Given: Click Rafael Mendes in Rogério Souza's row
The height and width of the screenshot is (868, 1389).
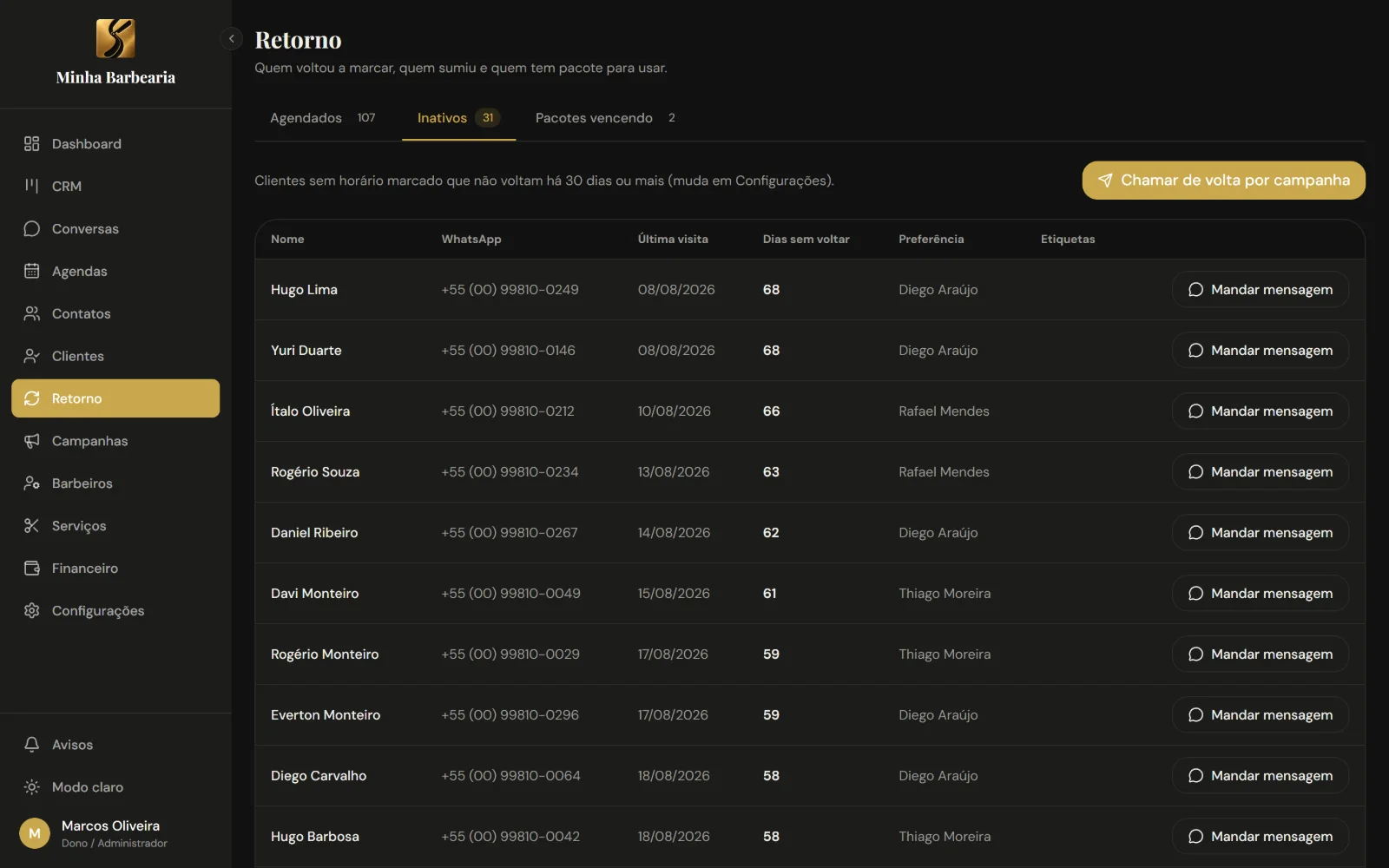Looking at the screenshot, I should point(944,472).
